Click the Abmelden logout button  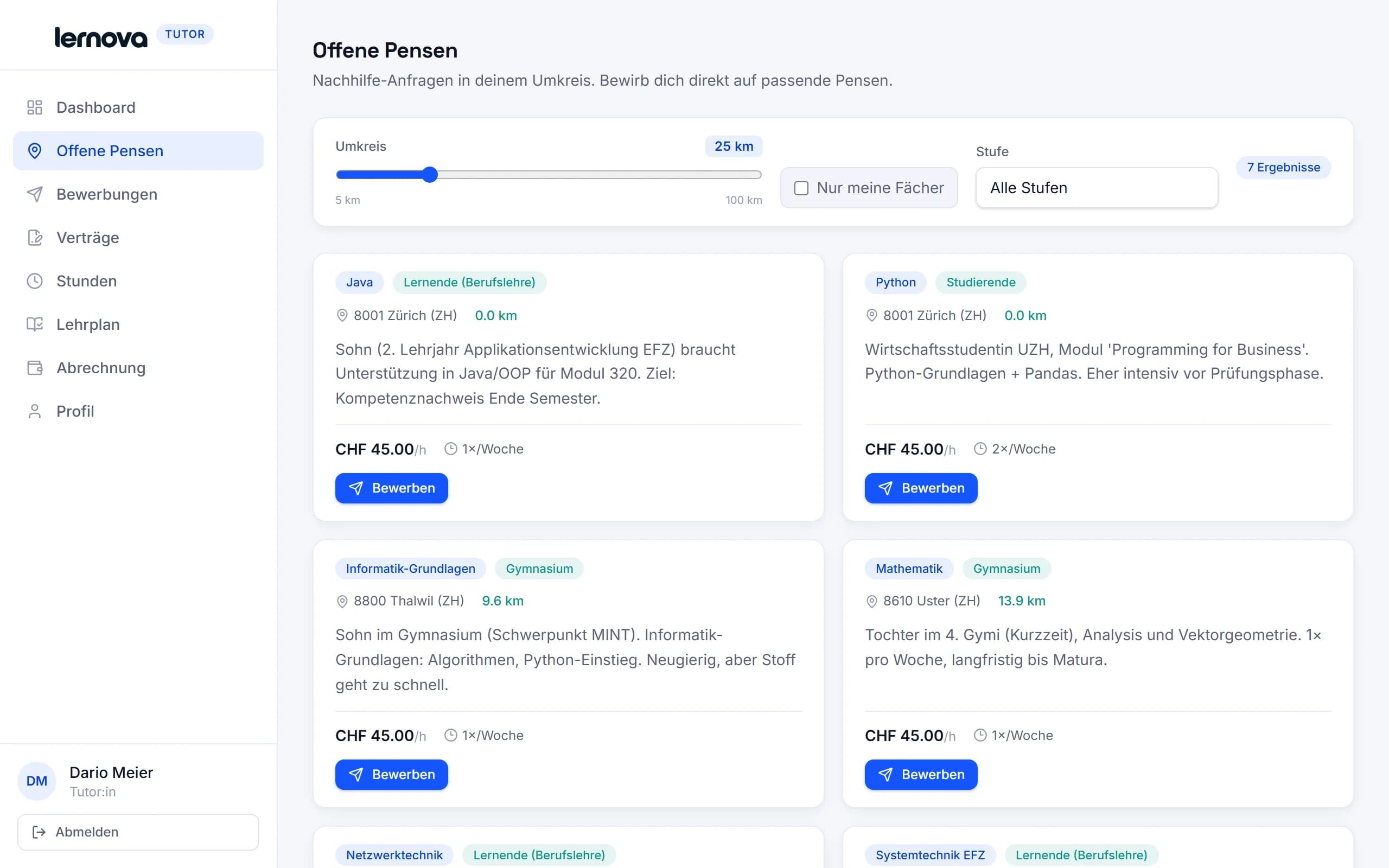point(138,832)
